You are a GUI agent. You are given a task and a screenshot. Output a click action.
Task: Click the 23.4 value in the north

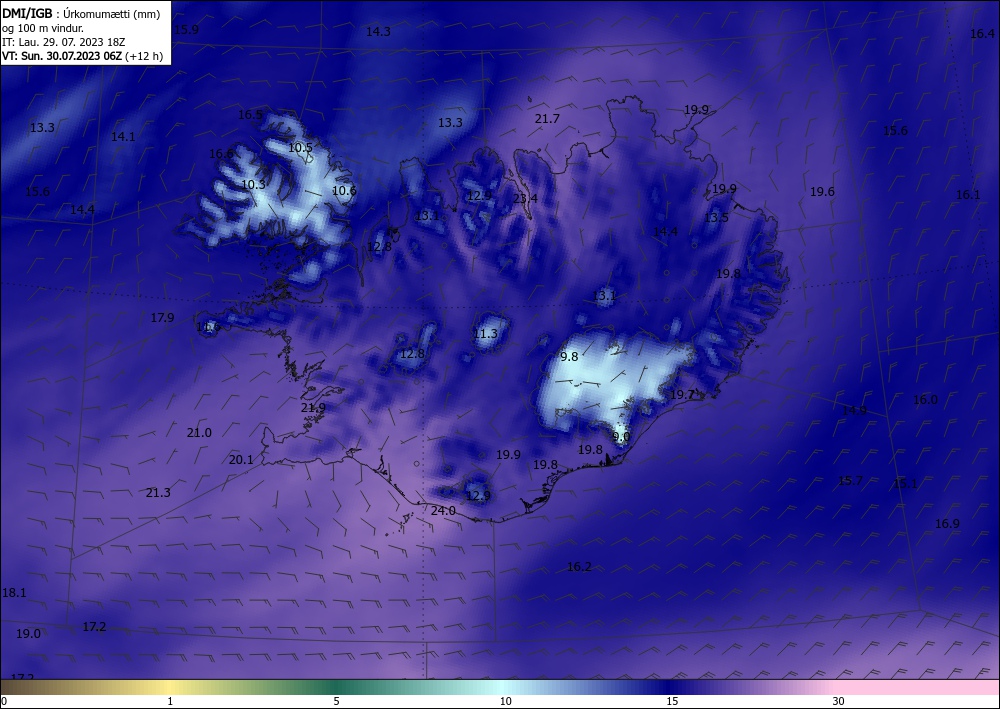pyautogui.click(x=526, y=198)
